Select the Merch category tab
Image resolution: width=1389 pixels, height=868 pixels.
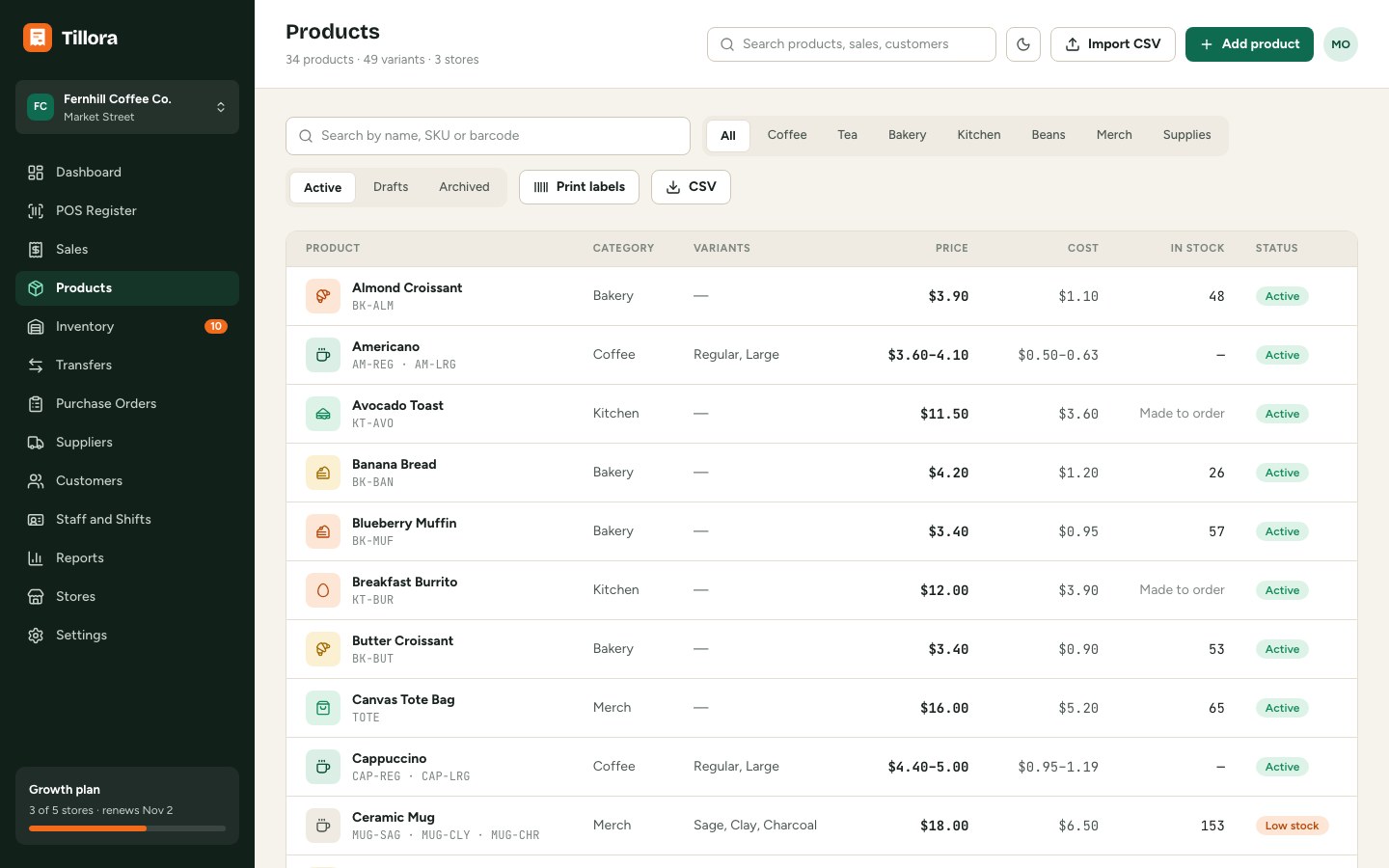[1114, 135]
